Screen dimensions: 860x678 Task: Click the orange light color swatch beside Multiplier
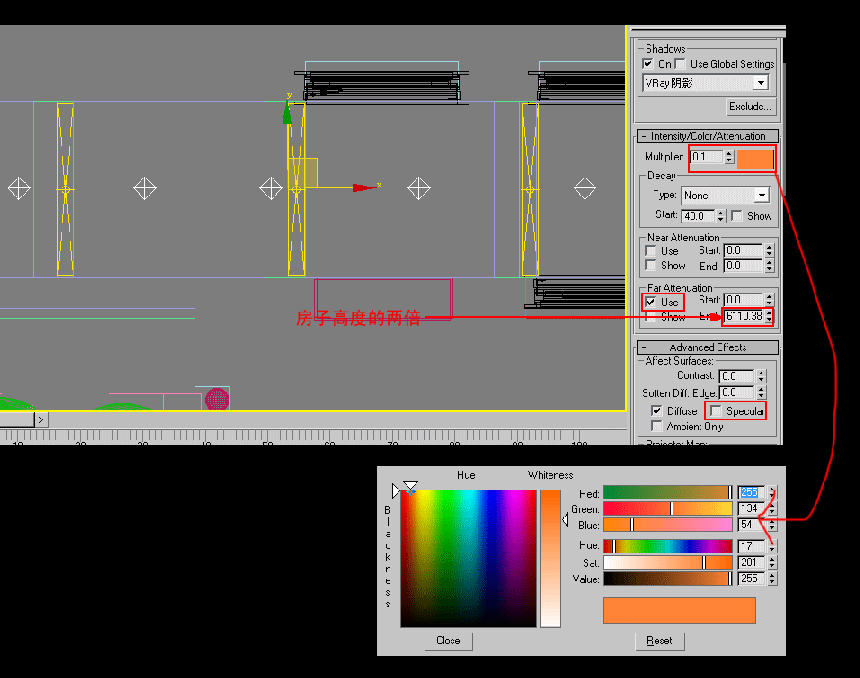pos(755,159)
